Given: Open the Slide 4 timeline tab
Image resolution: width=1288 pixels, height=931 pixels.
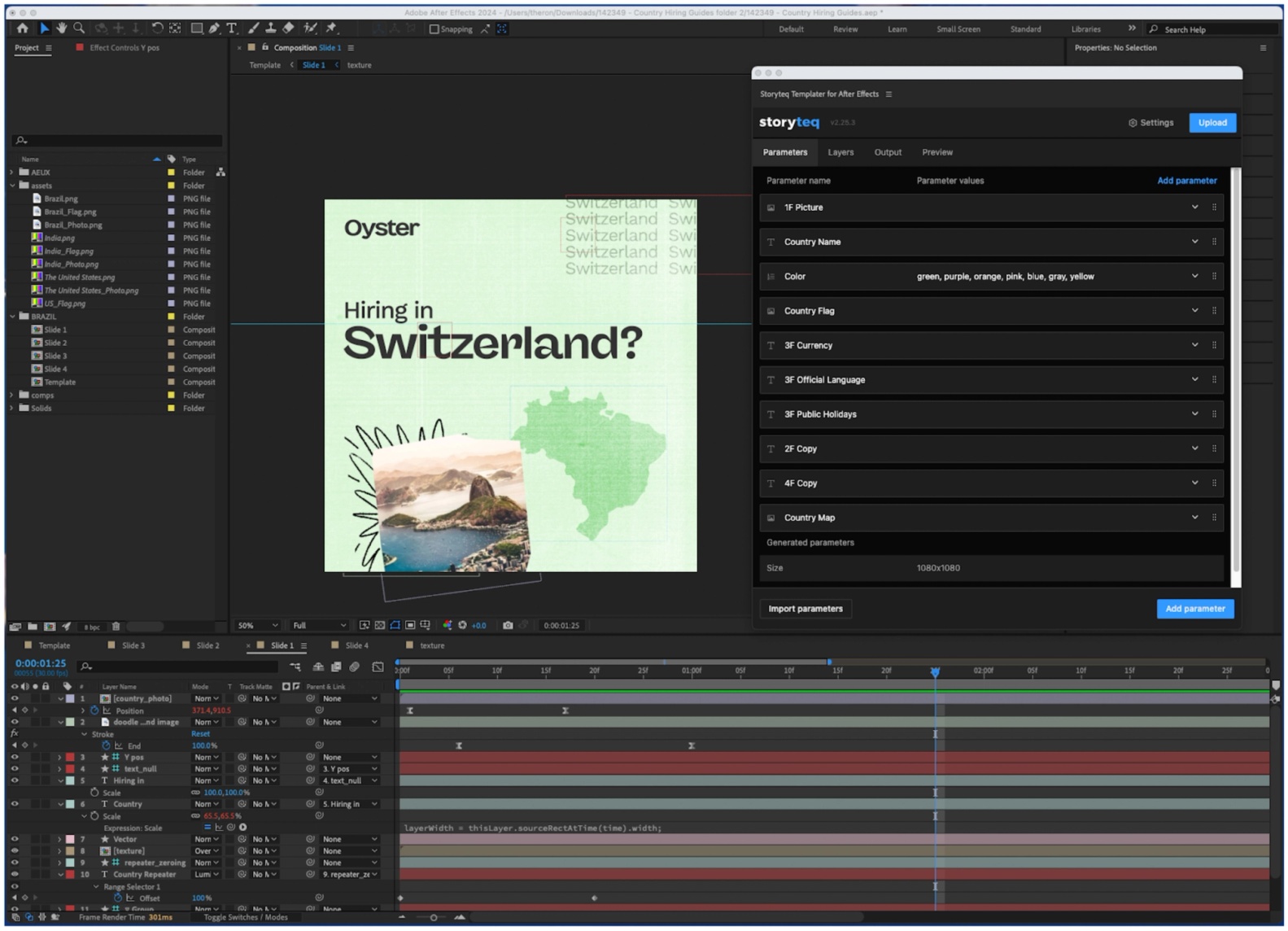Looking at the screenshot, I should [356, 646].
